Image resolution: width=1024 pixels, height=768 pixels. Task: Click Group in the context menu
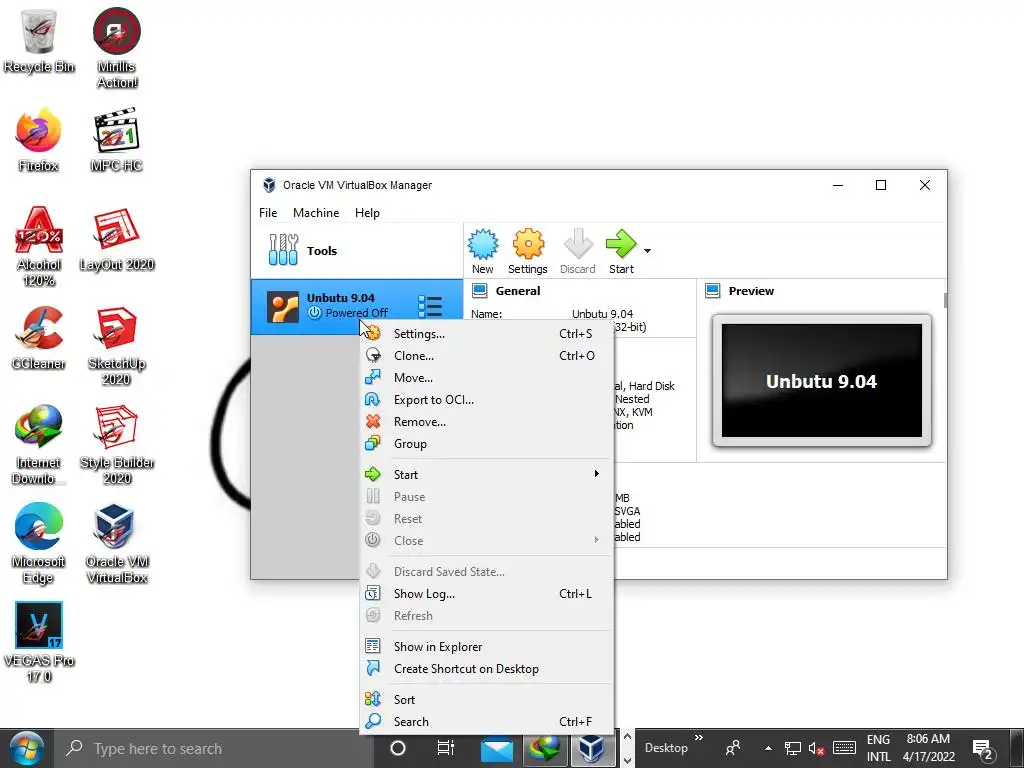click(487, 444)
